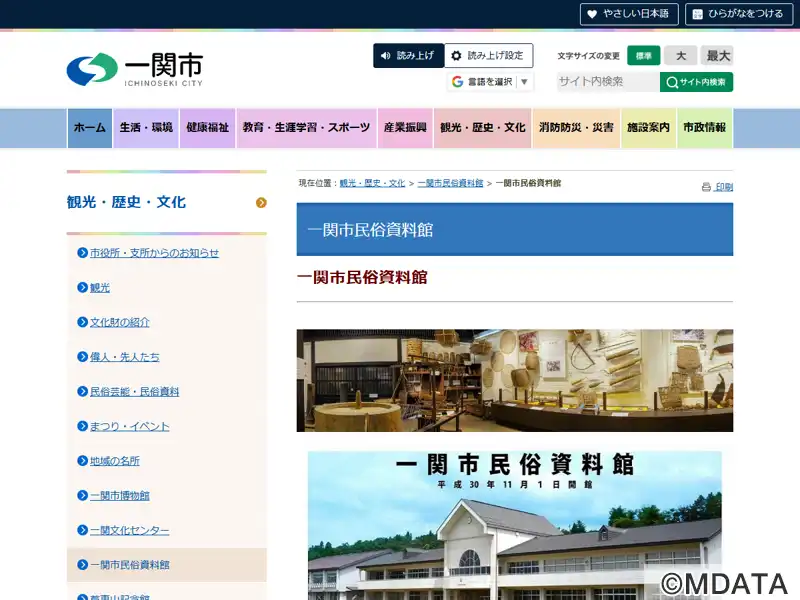Click the arrow bullet beside 地域の名所

pos(82,461)
